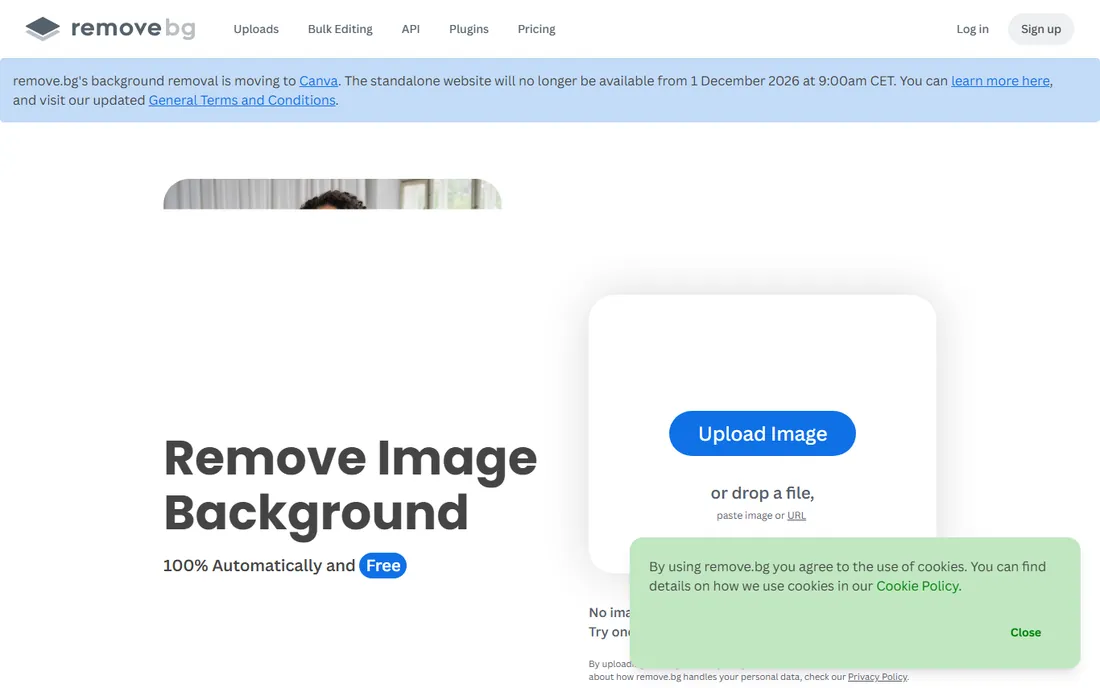Open the learn more here link
Image resolution: width=1100 pixels, height=688 pixels.
1000,81
